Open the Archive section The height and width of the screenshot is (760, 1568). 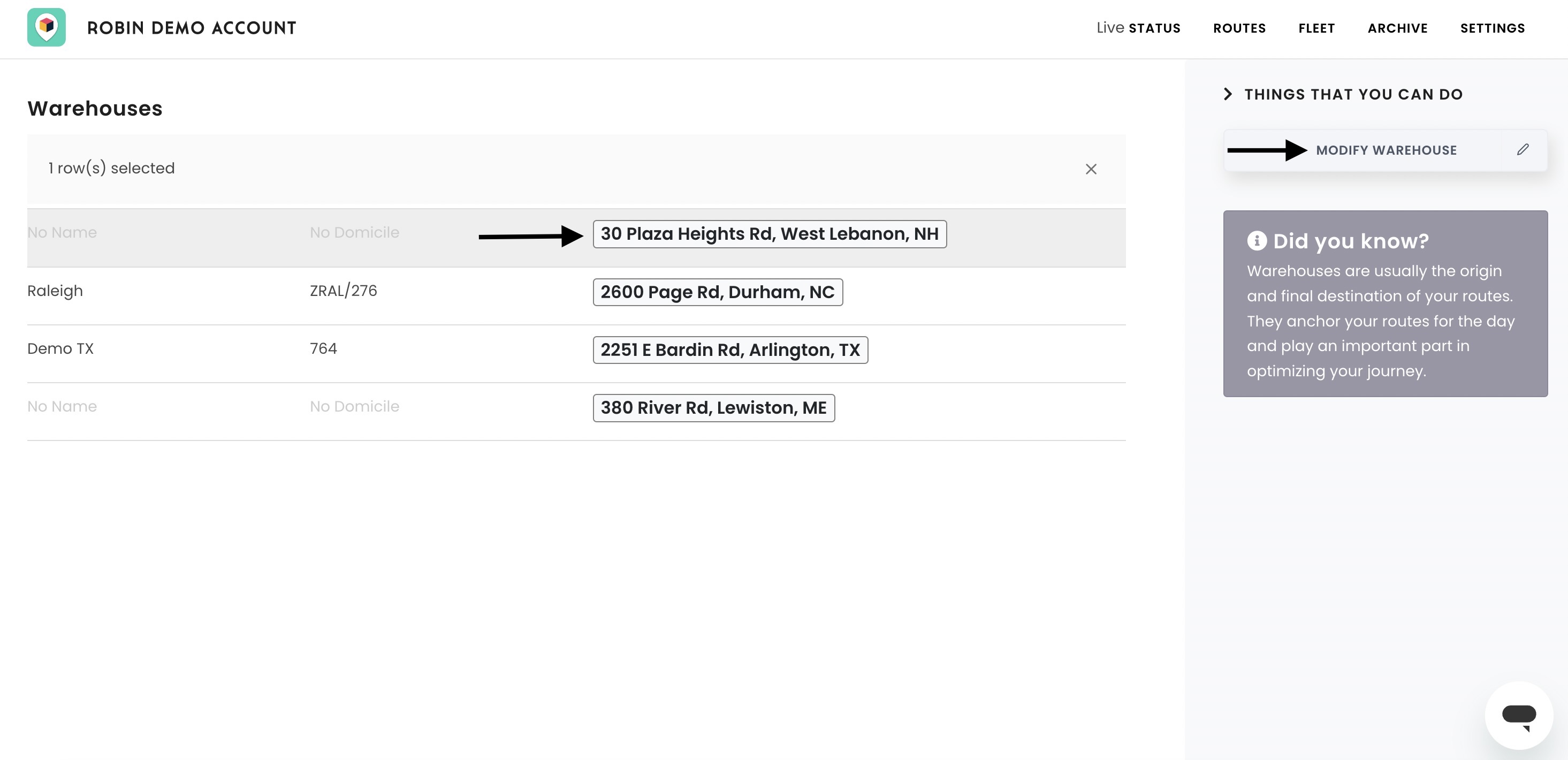click(x=1398, y=28)
